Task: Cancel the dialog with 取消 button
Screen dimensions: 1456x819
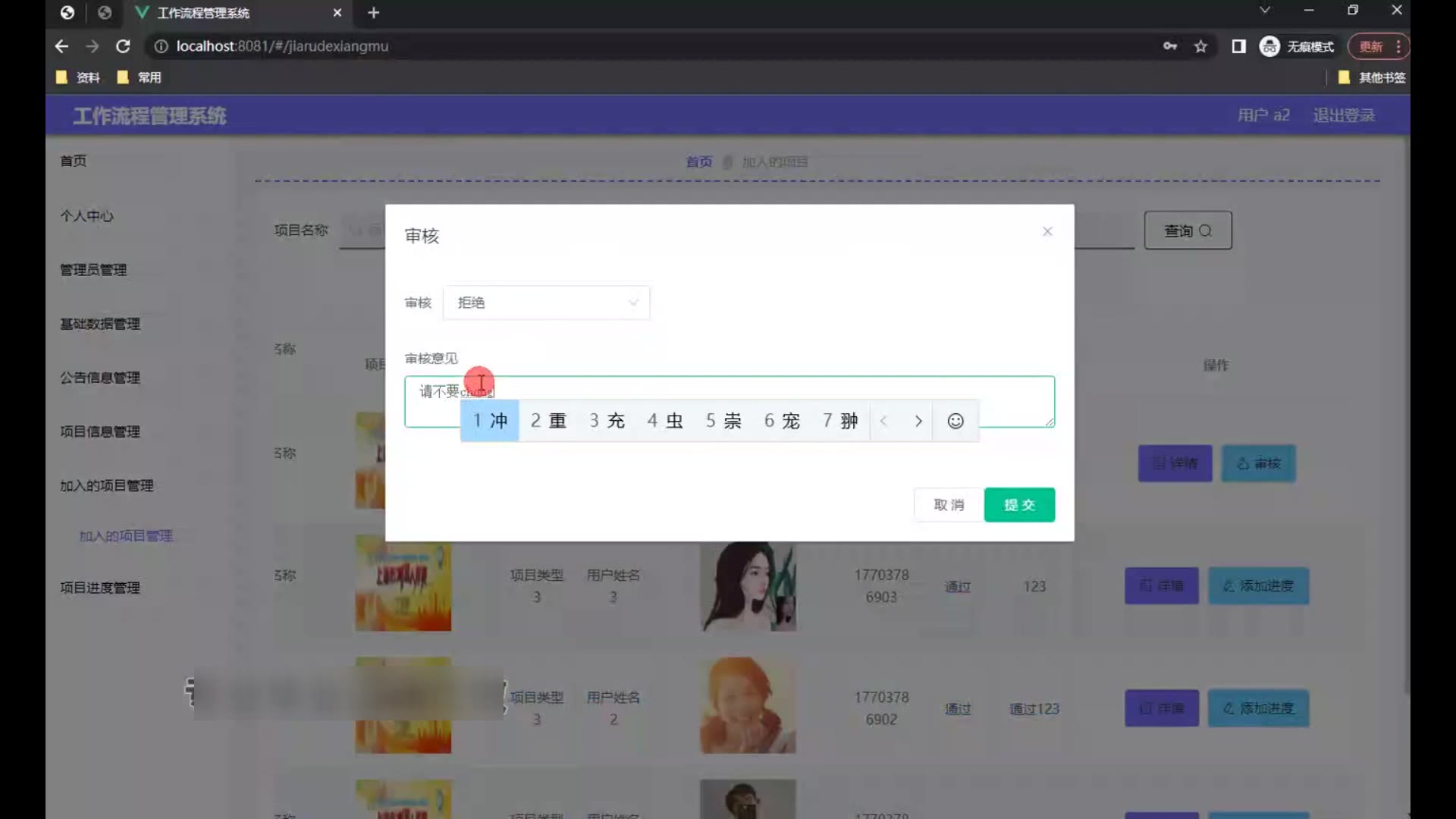Action: point(949,505)
